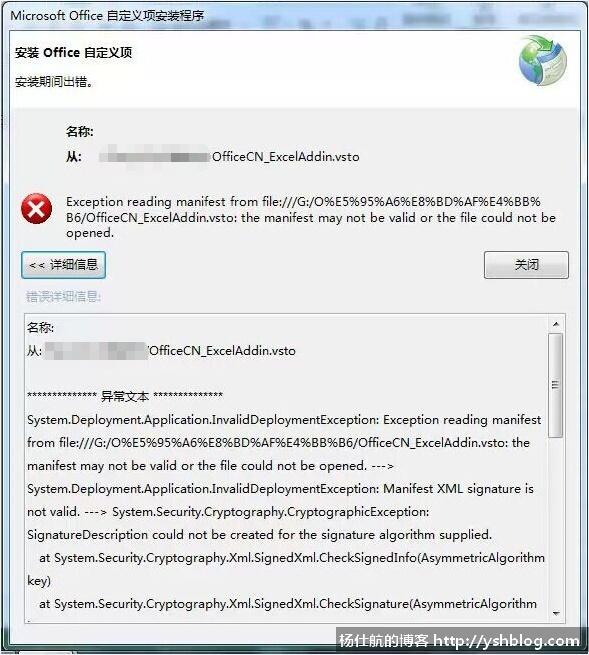This screenshot has height=655, width=589.
Task: Click the Office installer globe icon
Action: pos(543,61)
